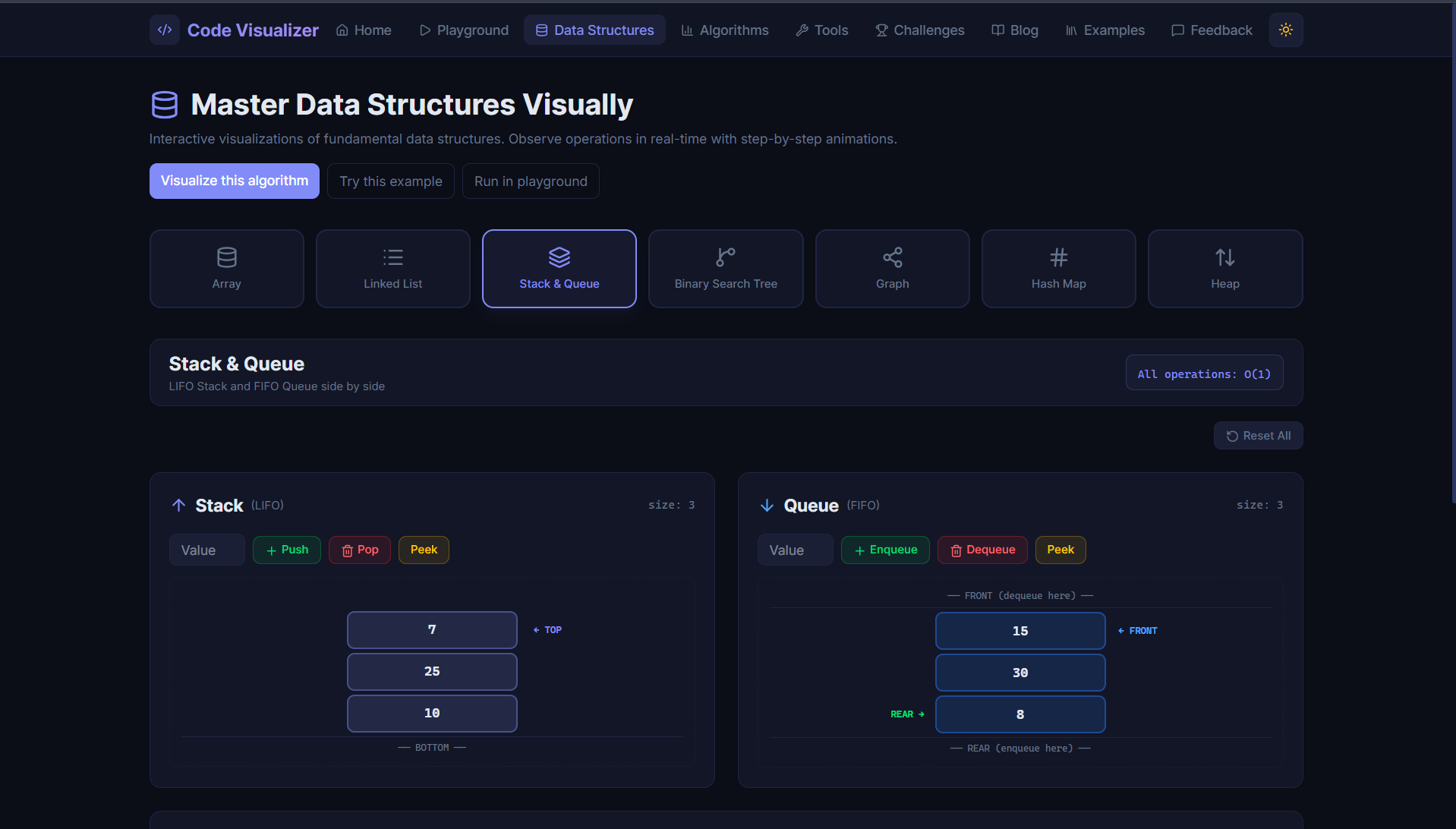Click queue element 8
Screen dimensions: 1456x829
1020,714
